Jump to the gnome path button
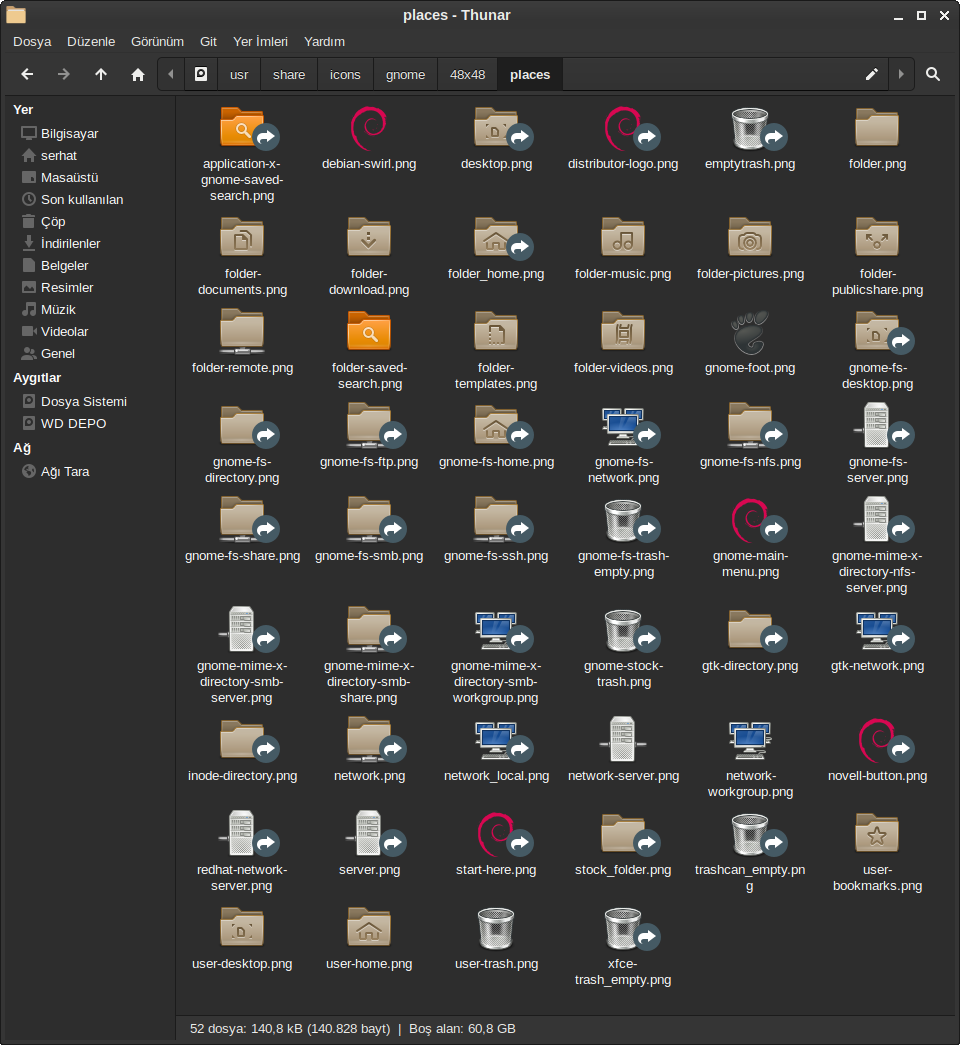 405,74
